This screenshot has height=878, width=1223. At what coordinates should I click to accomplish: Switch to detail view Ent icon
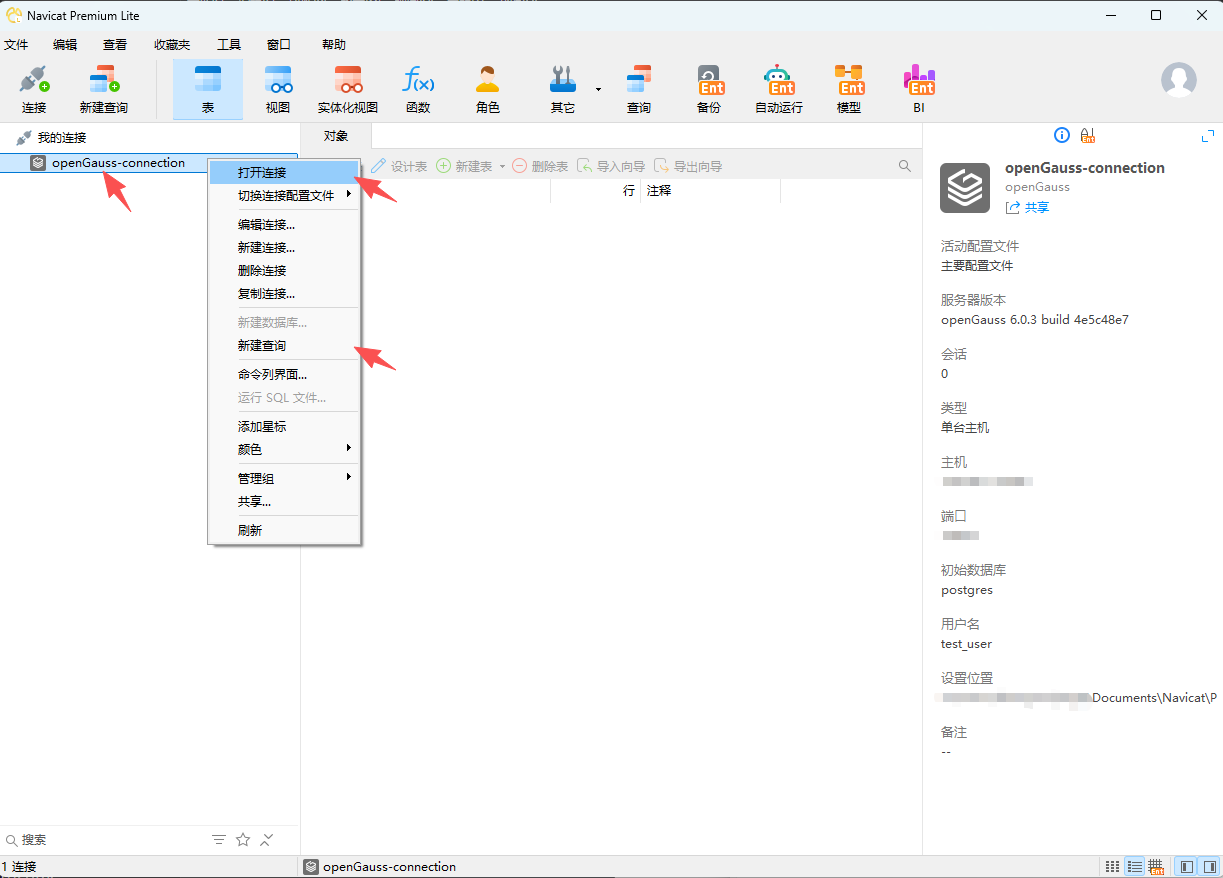click(x=1157, y=867)
